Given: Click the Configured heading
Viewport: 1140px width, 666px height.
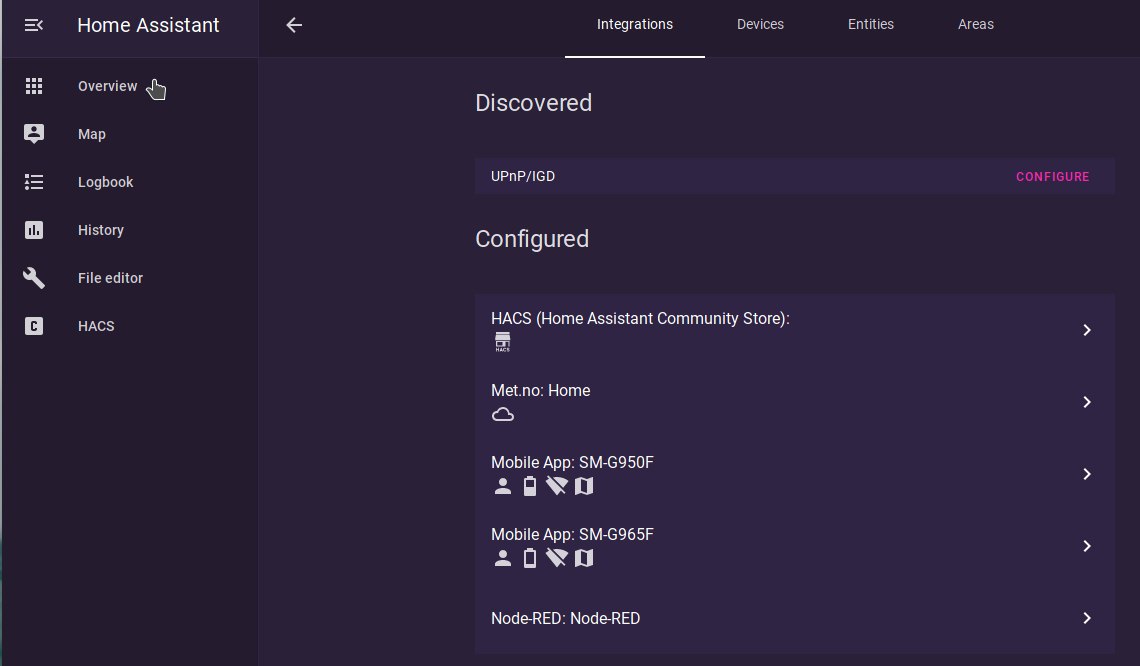Looking at the screenshot, I should point(532,239).
